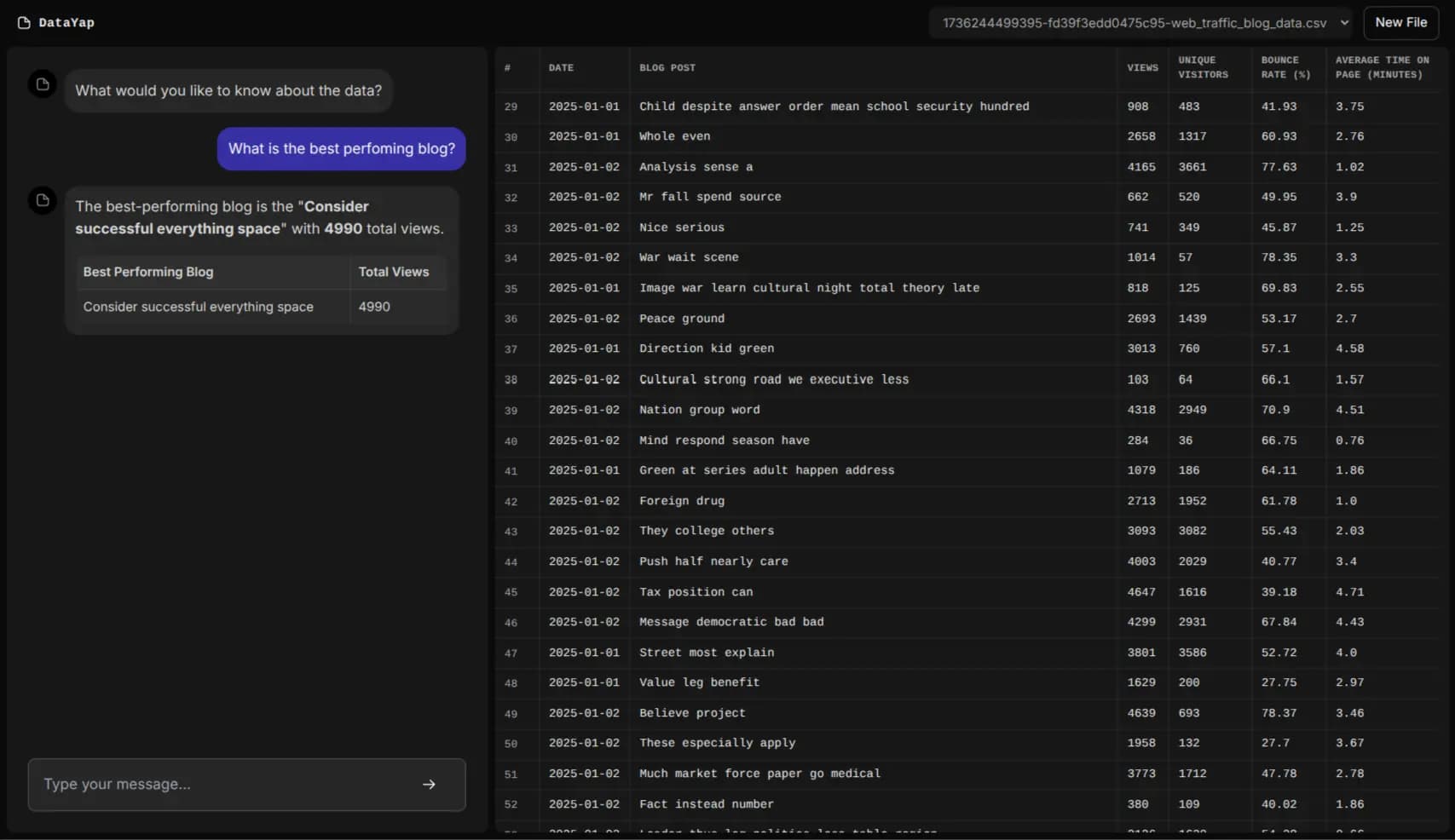1455x840 pixels.
Task: Click the Unique Visitors column header
Action: click(x=1203, y=68)
